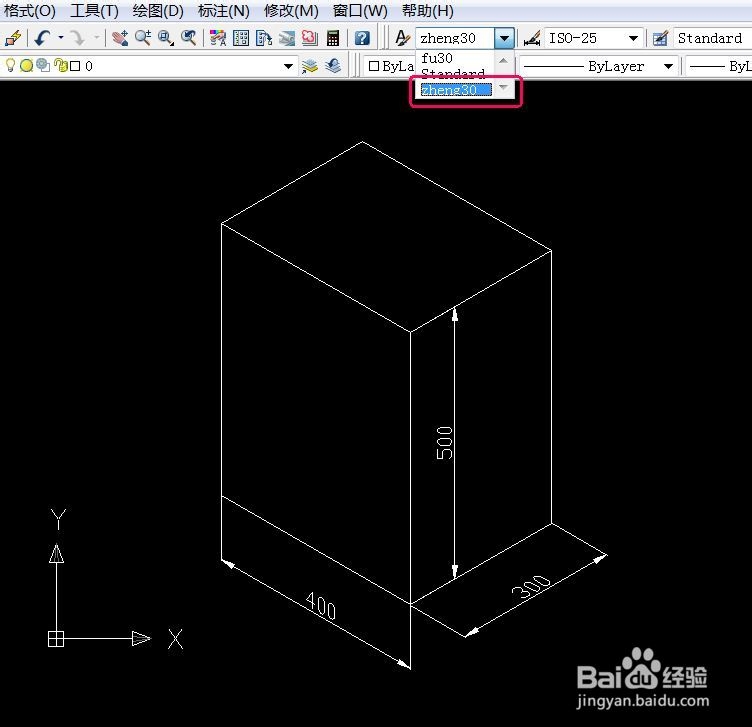The height and width of the screenshot is (727, 752).
Task: Open the 标注(N) menu
Action: point(223,11)
